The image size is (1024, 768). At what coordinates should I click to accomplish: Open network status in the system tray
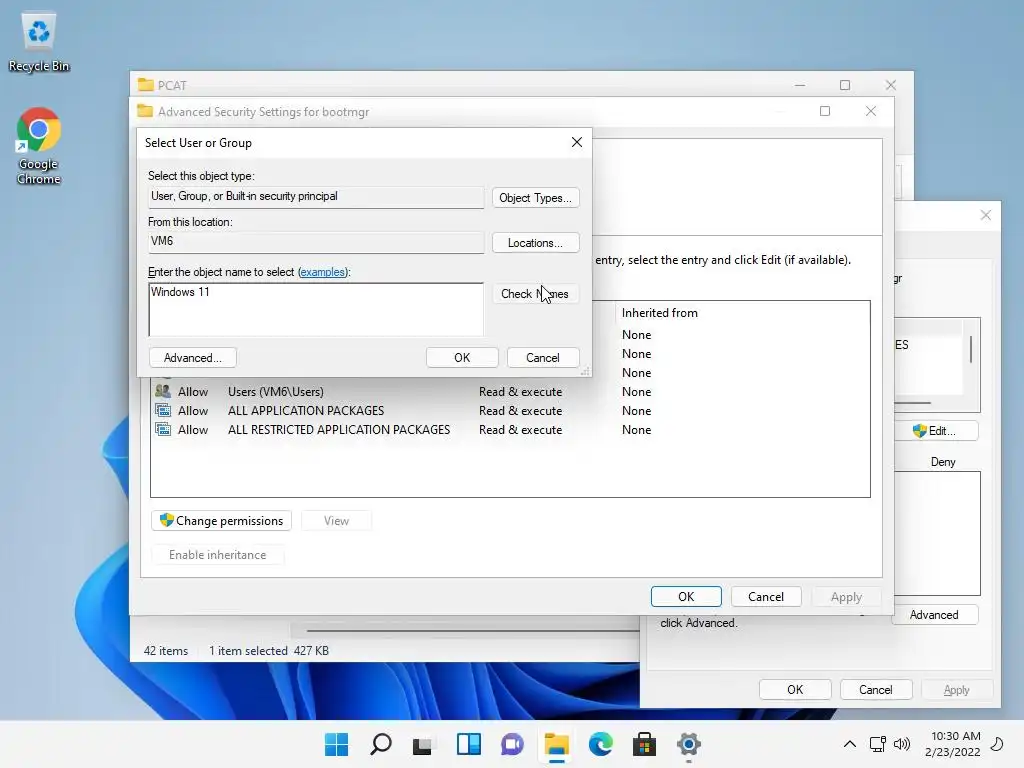coord(878,744)
